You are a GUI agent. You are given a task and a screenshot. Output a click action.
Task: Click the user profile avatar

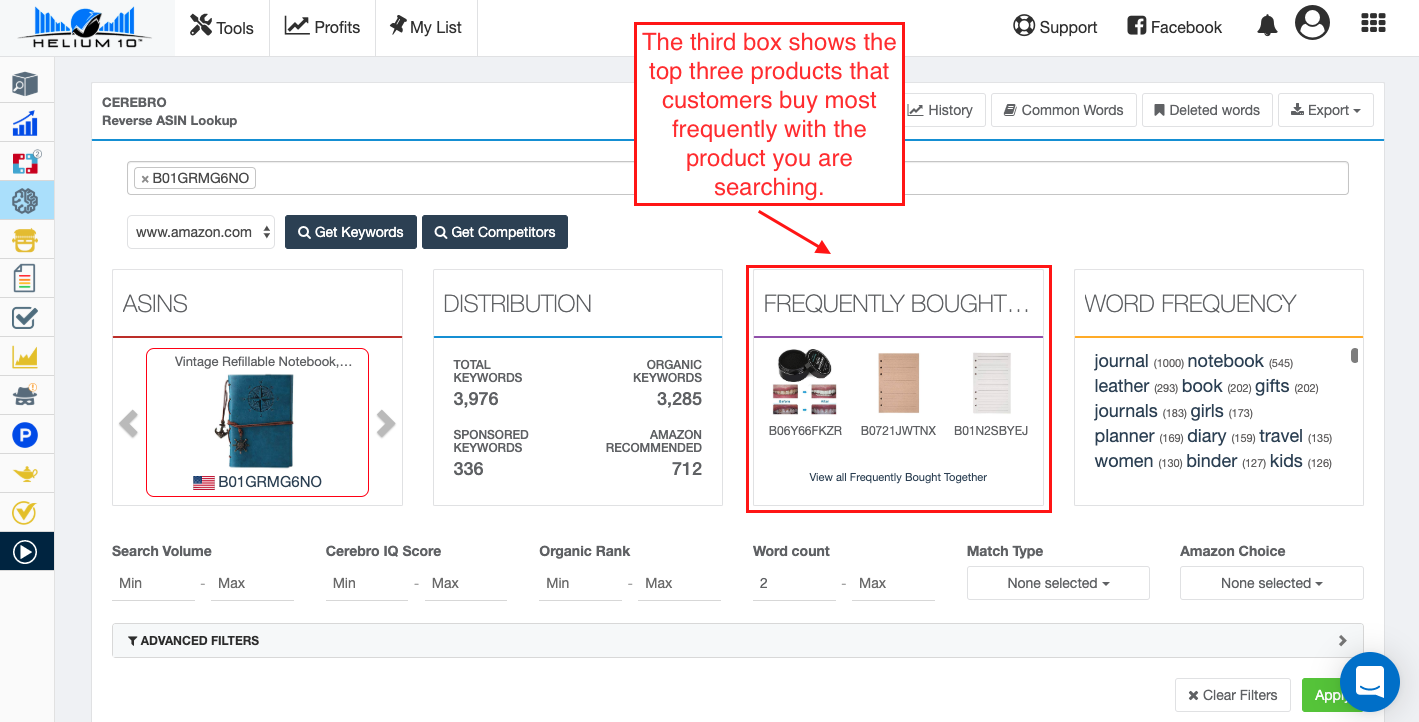(x=1312, y=23)
